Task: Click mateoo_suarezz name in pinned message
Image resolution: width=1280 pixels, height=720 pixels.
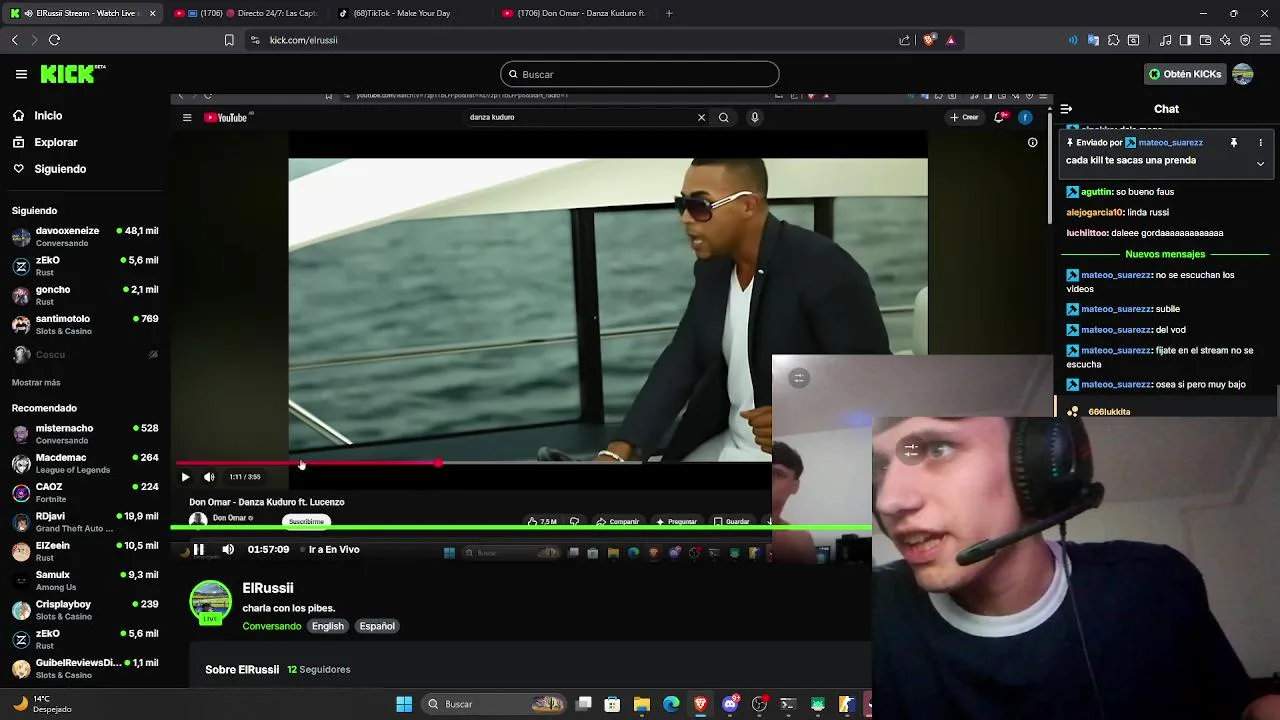Action: [x=1170, y=142]
